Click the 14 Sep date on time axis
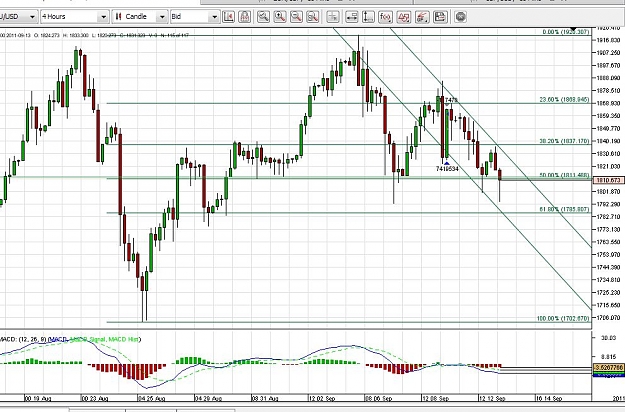The image size is (625, 412). click(549, 398)
